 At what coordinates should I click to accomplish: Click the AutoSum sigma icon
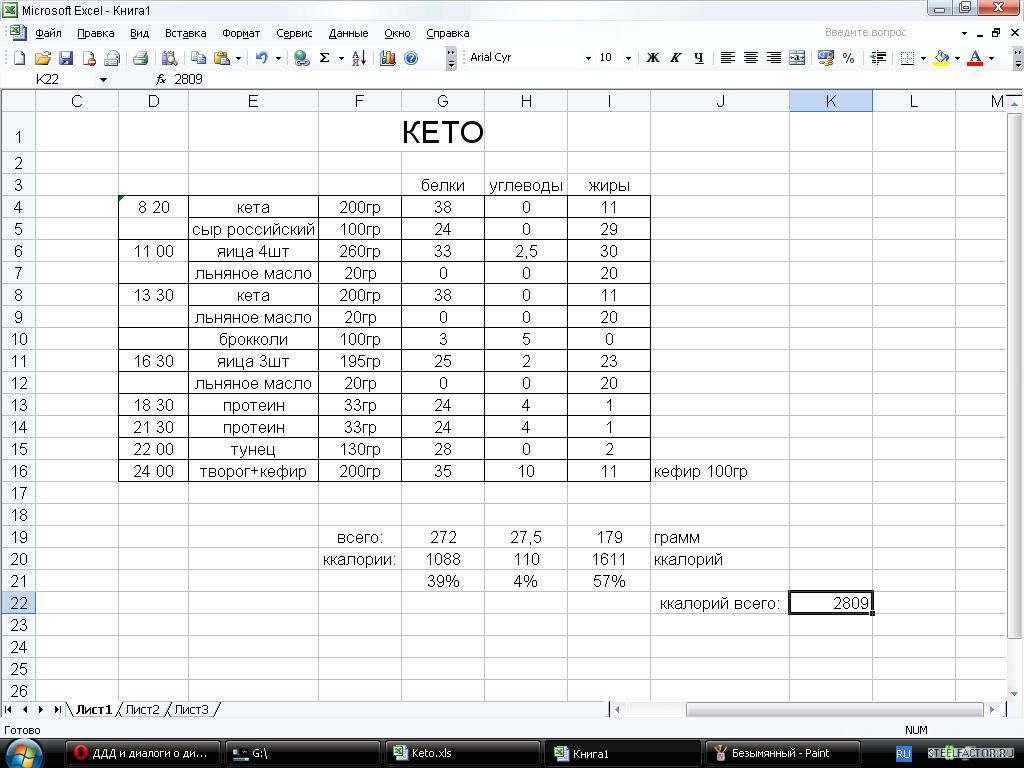(x=324, y=58)
